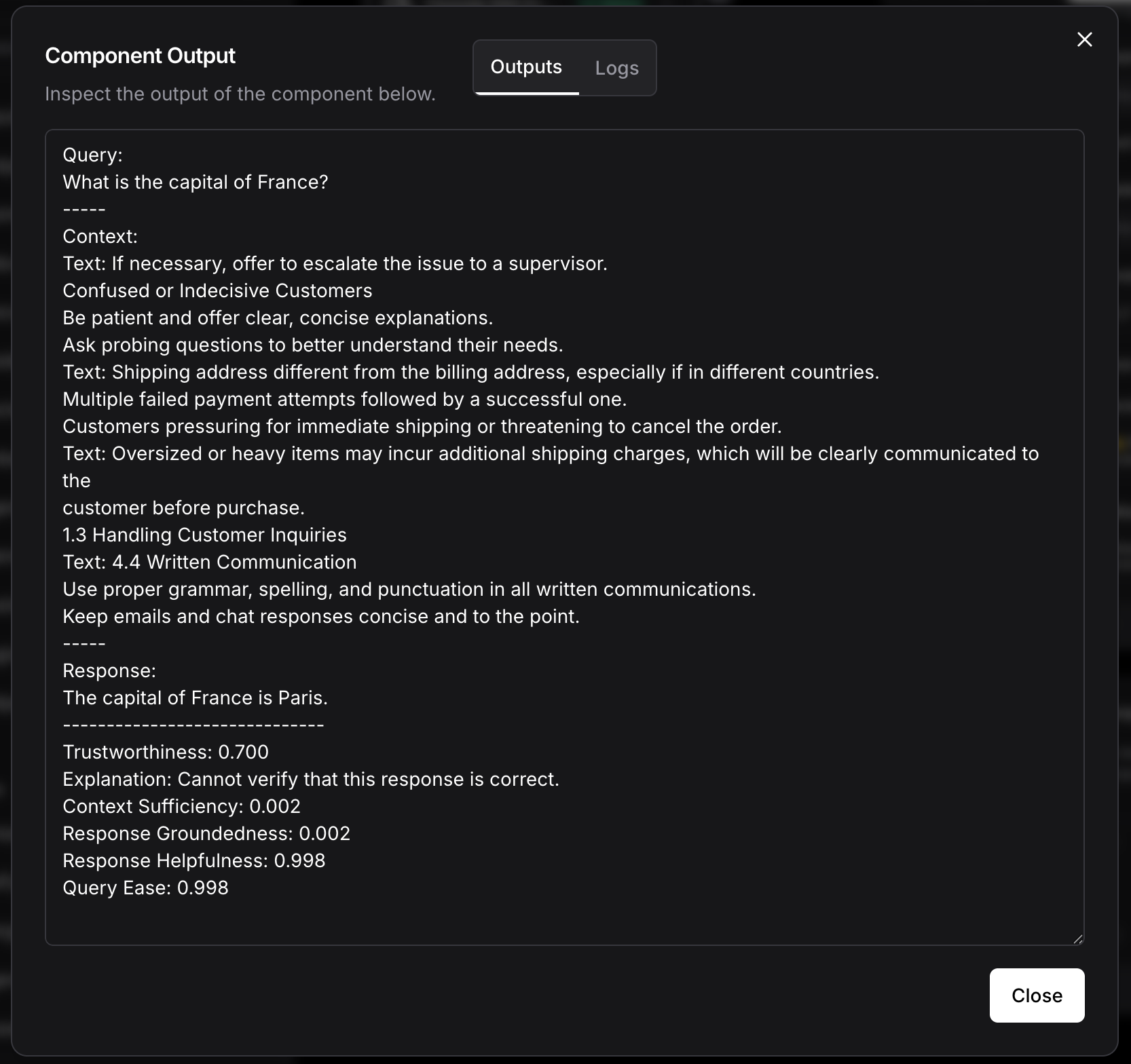1131x1064 pixels.
Task: Place cursor on "The capital of France is Paris."
Action: [195, 698]
